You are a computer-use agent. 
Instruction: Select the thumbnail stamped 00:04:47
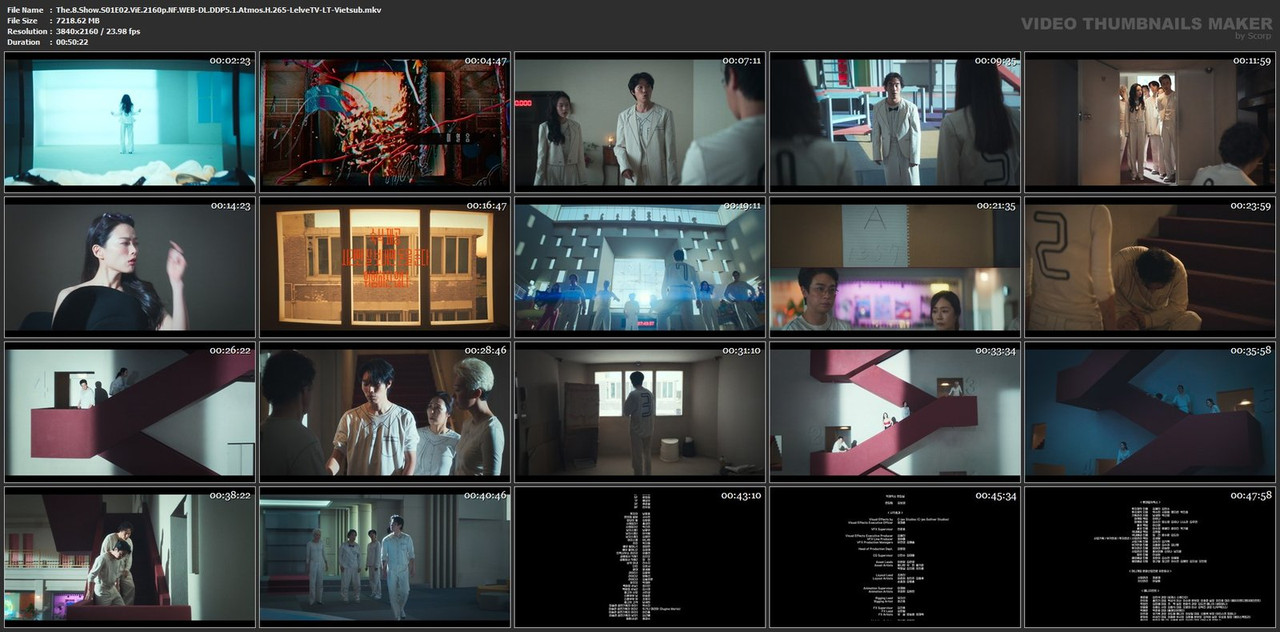(385, 120)
